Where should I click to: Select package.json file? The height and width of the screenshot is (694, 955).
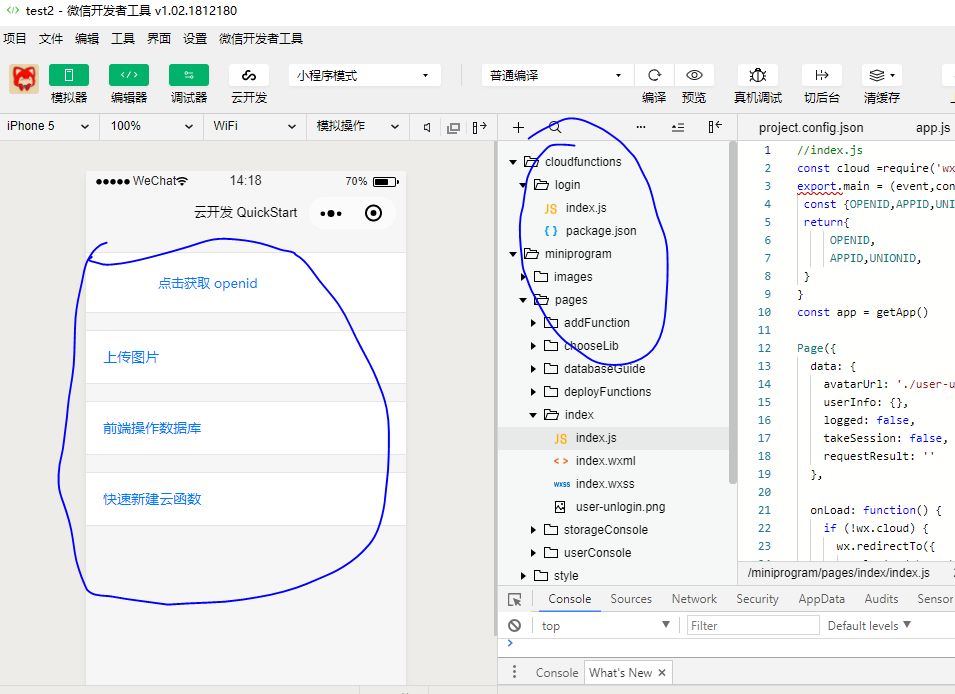(x=601, y=231)
